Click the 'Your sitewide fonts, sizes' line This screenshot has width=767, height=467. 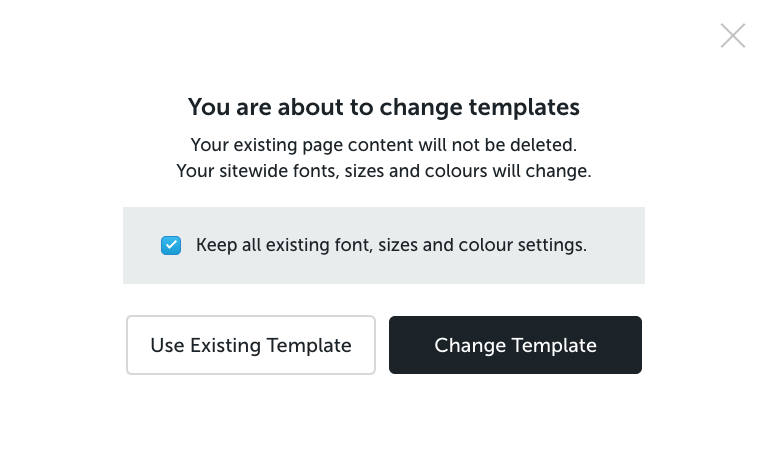click(x=384, y=171)
